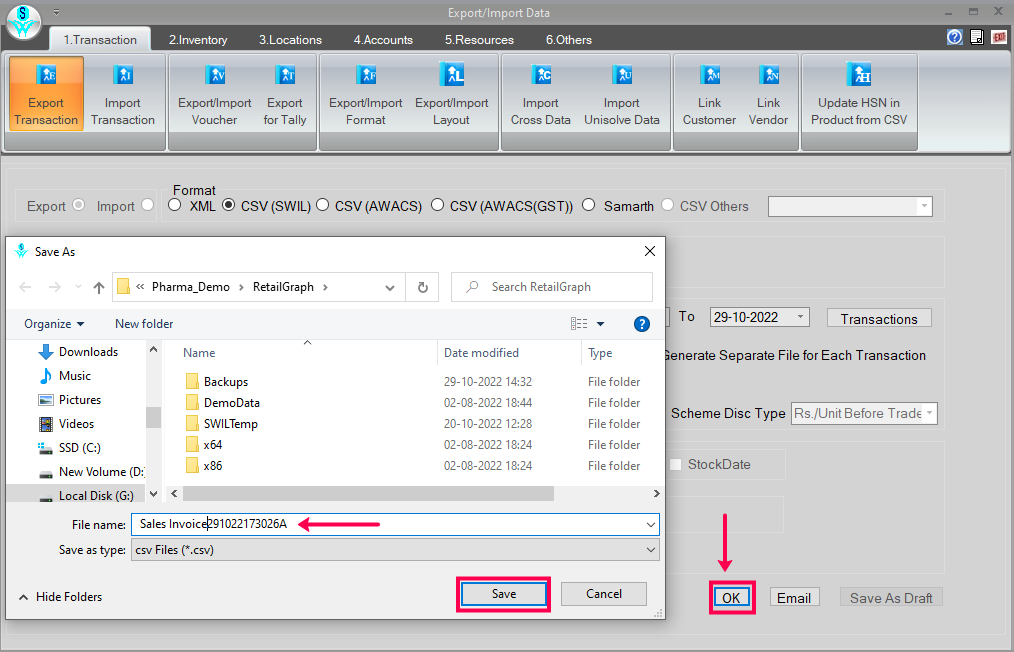
Task: Open the quick access toolbar dropdown arrow
Action: tap(56, 12)
